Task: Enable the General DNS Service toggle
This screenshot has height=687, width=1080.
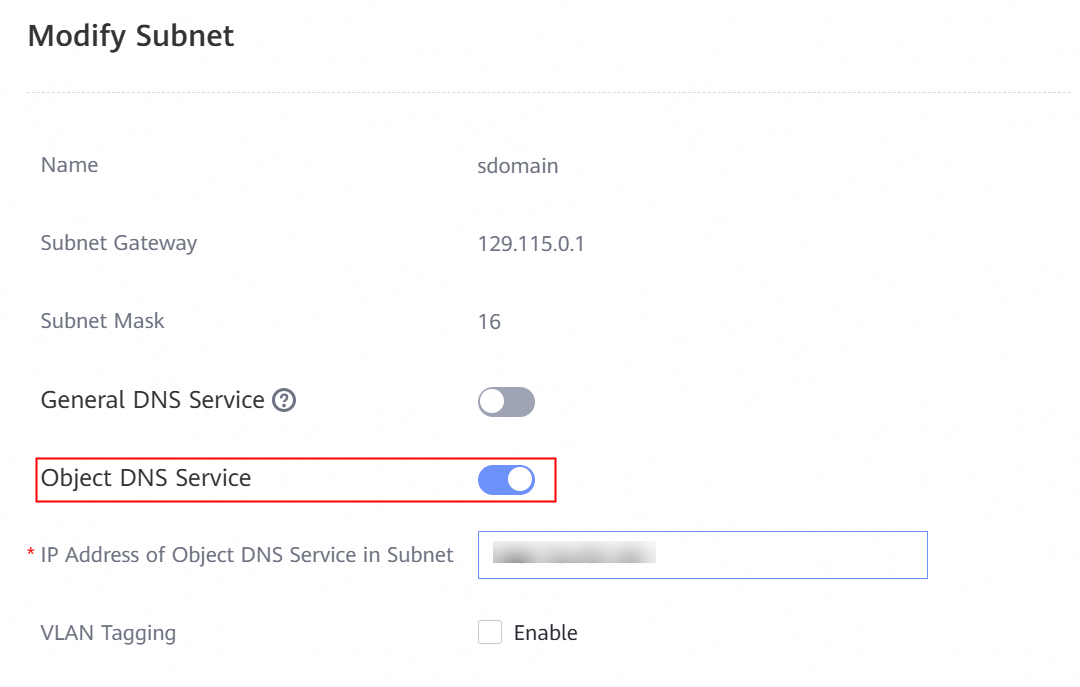Action: click(x=506, y=402)
